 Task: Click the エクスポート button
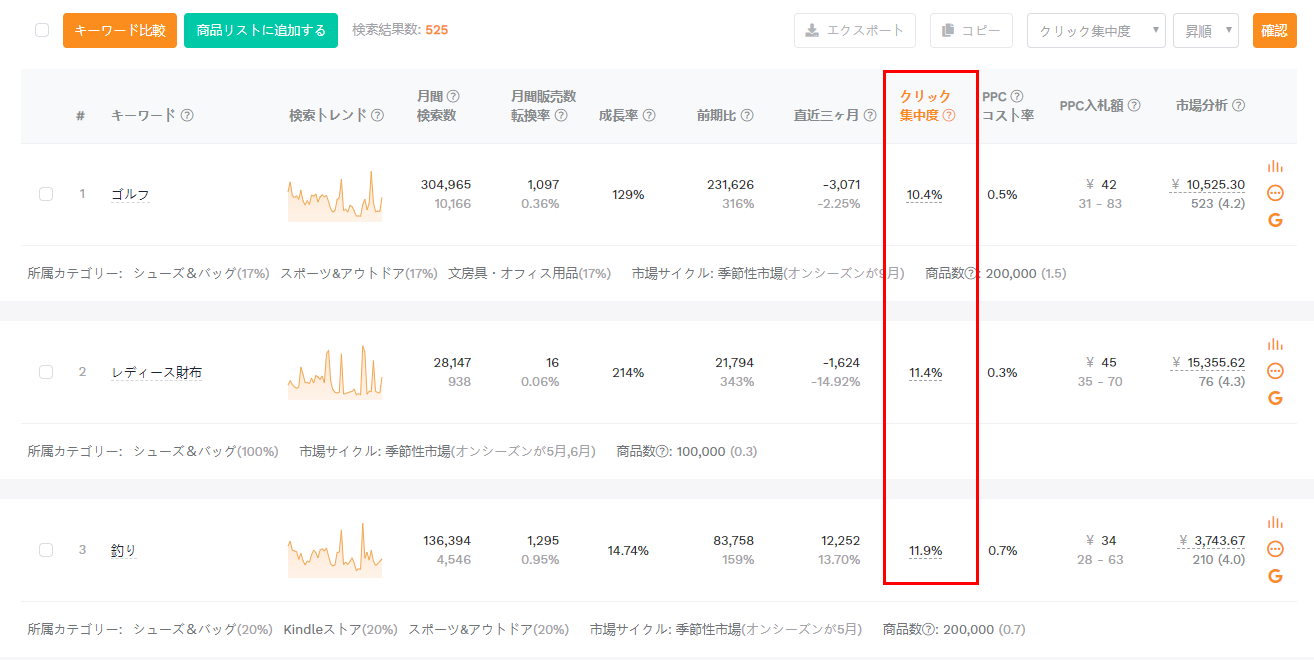(x=855, y=30)
